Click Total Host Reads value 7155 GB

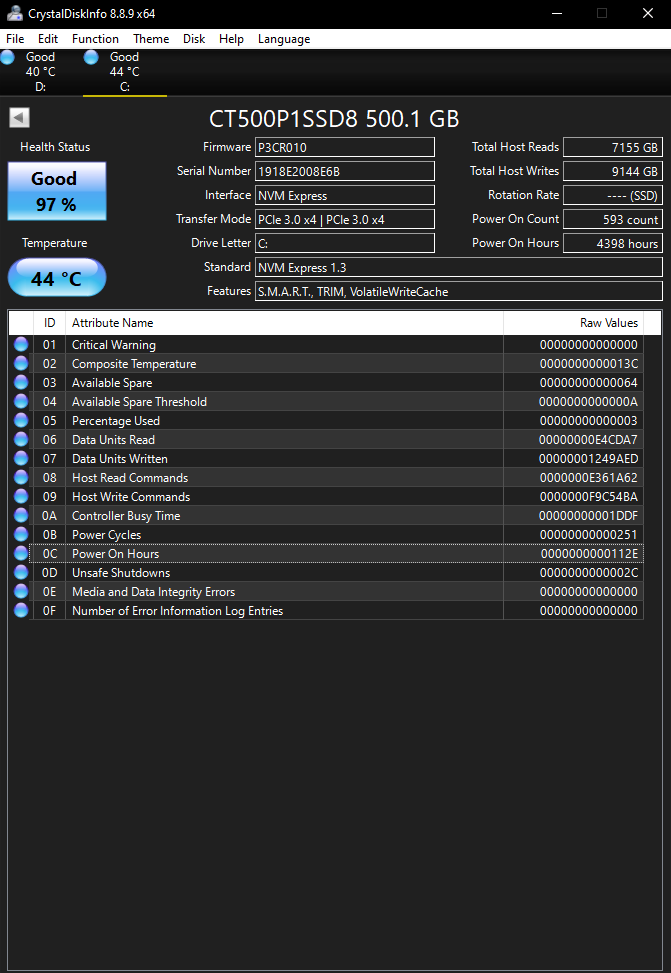[x=613, y=147]
